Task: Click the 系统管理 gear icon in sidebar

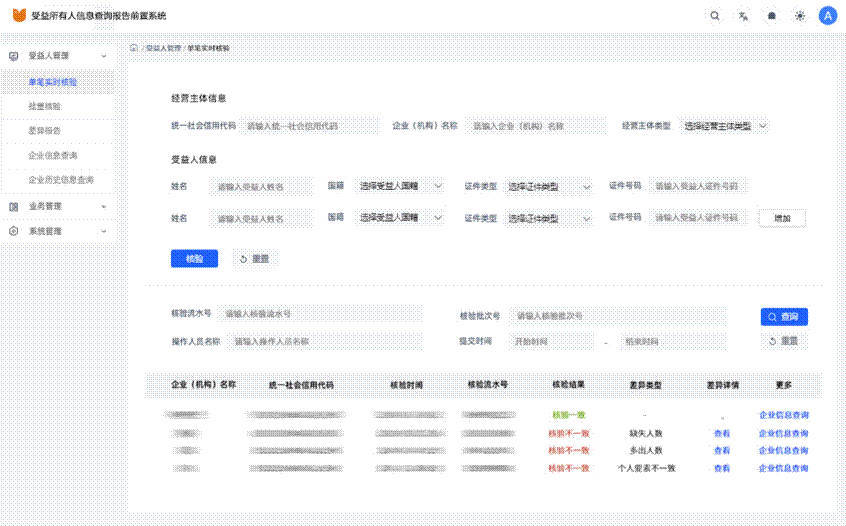Action: (13, 231)
